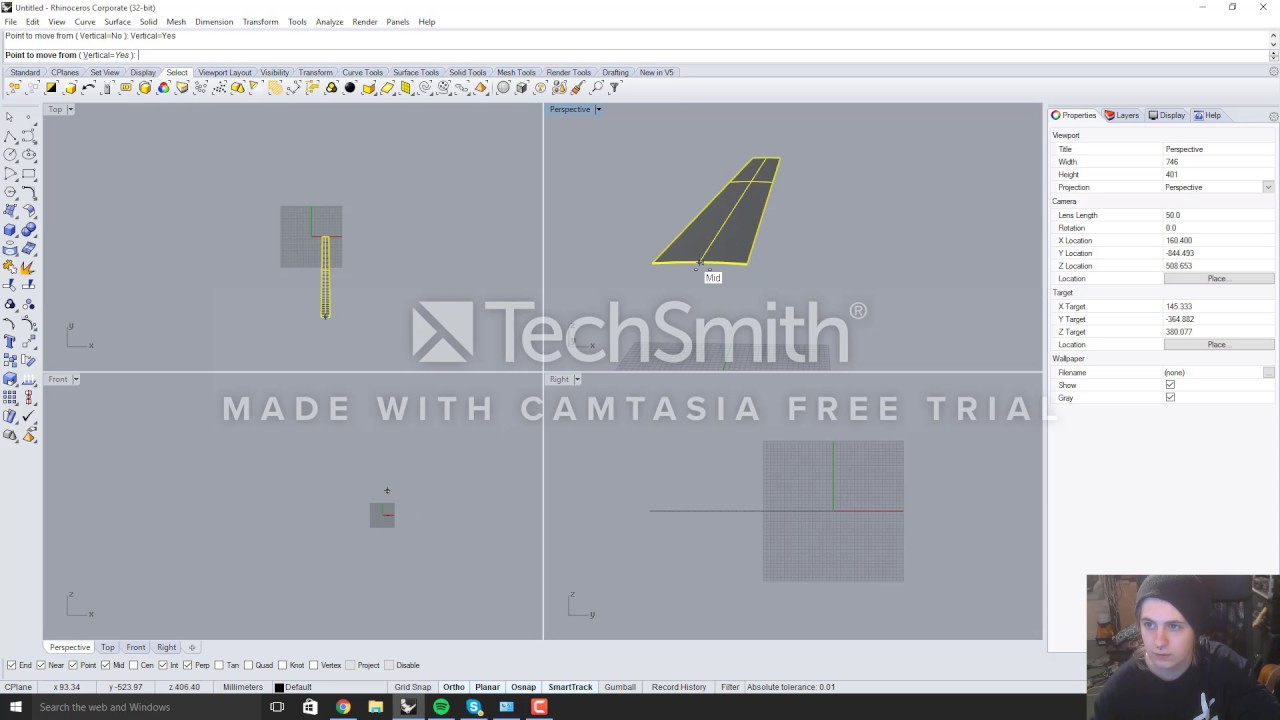Open File Explorer from the taskbar

tap(376, 707)
